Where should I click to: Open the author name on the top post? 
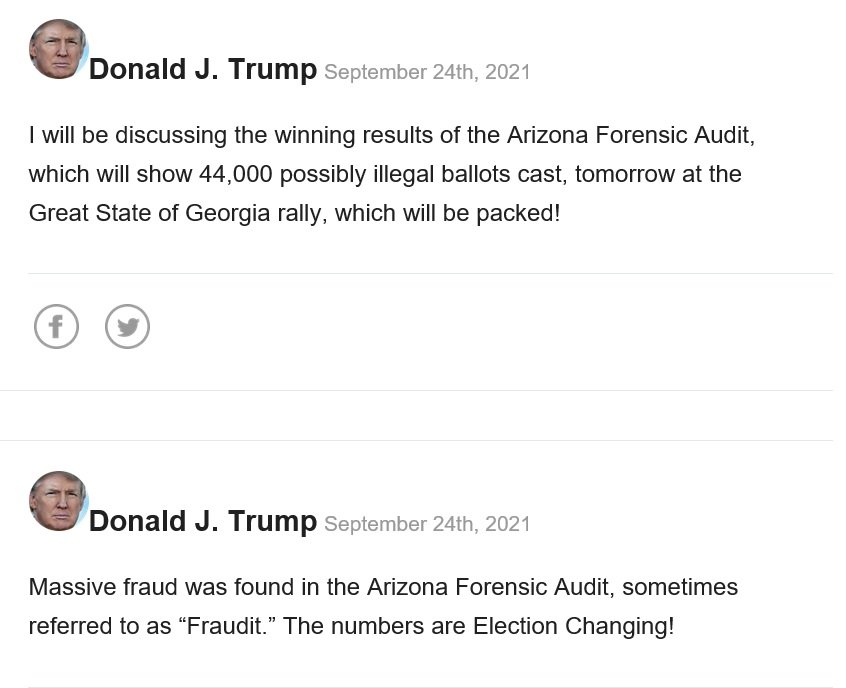click(x=203, y=70)
